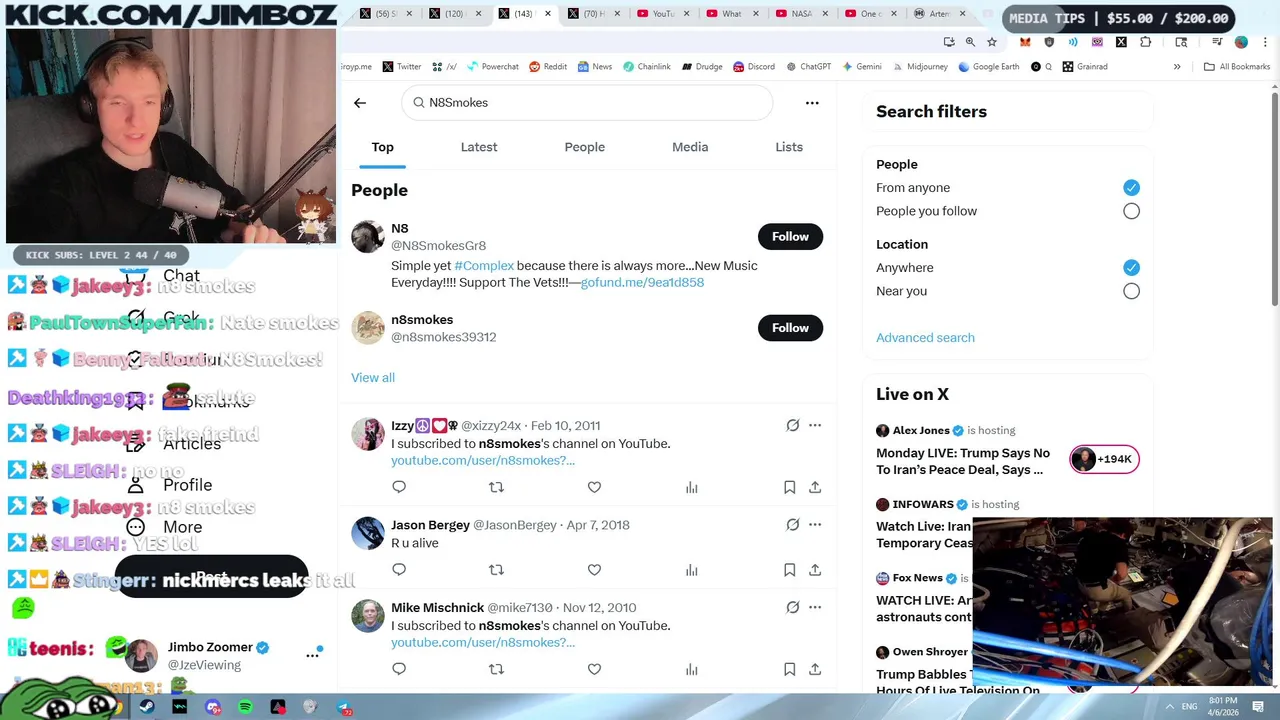Select the Near you location radio option
Image resolution: width=1280 pixels, height=720 pixels.
[1131, 291]
